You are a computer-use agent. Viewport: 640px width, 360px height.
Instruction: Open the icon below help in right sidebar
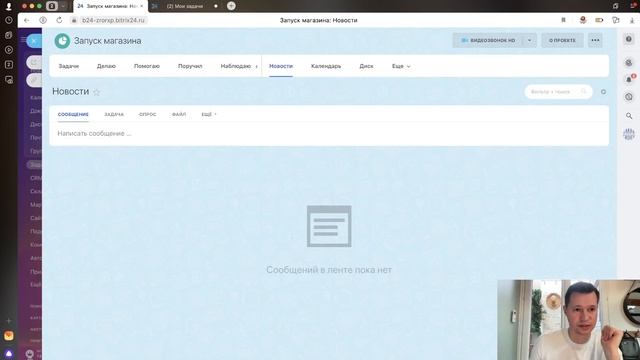click(x=629, y=62)
